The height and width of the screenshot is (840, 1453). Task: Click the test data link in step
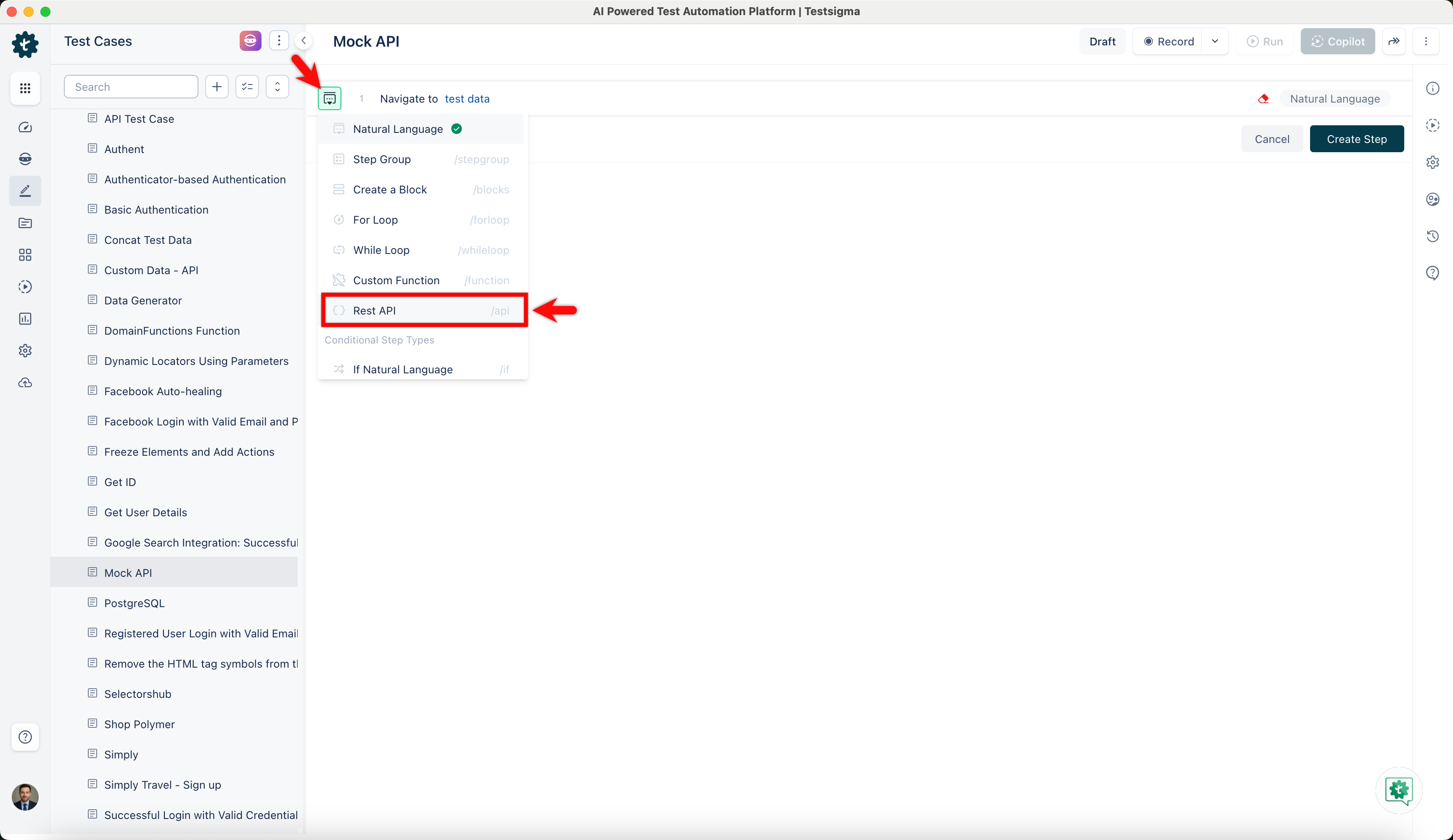coord(467,98)
